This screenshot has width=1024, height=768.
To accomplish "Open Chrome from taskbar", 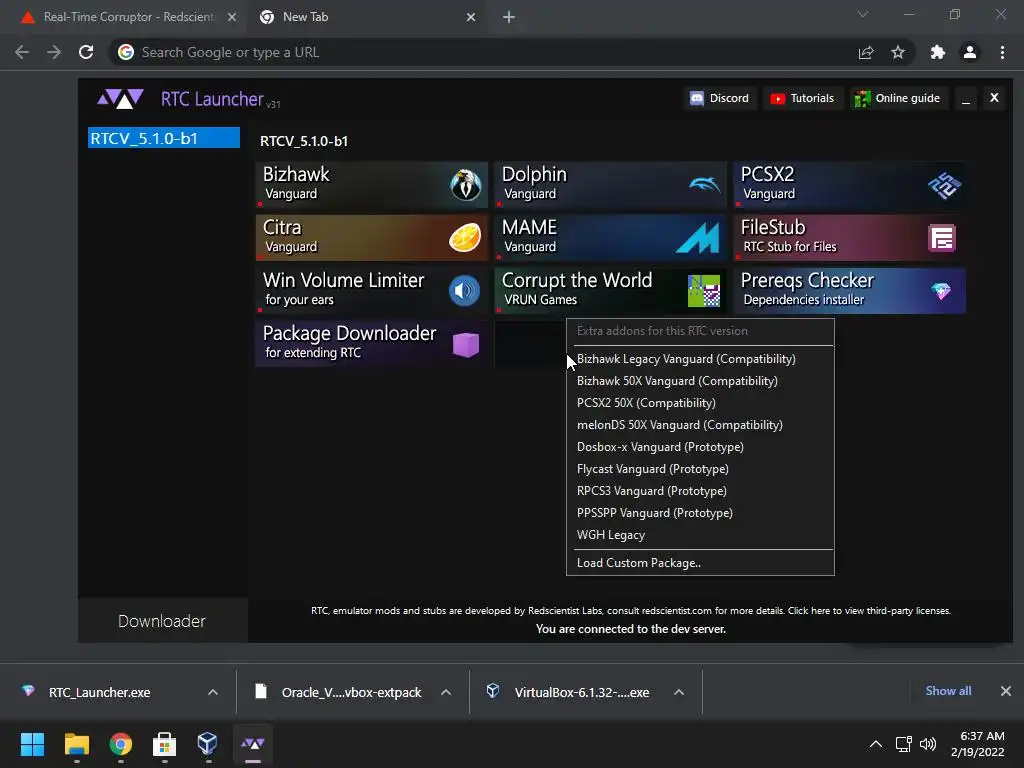I will click(121, 744).
